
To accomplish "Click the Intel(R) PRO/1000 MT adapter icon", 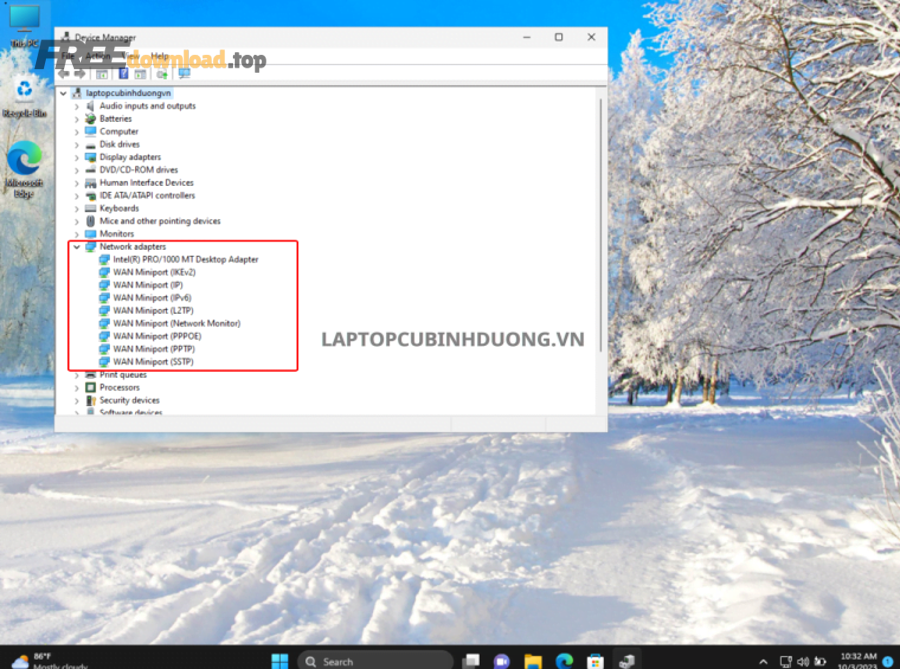I will click(104, 260).
